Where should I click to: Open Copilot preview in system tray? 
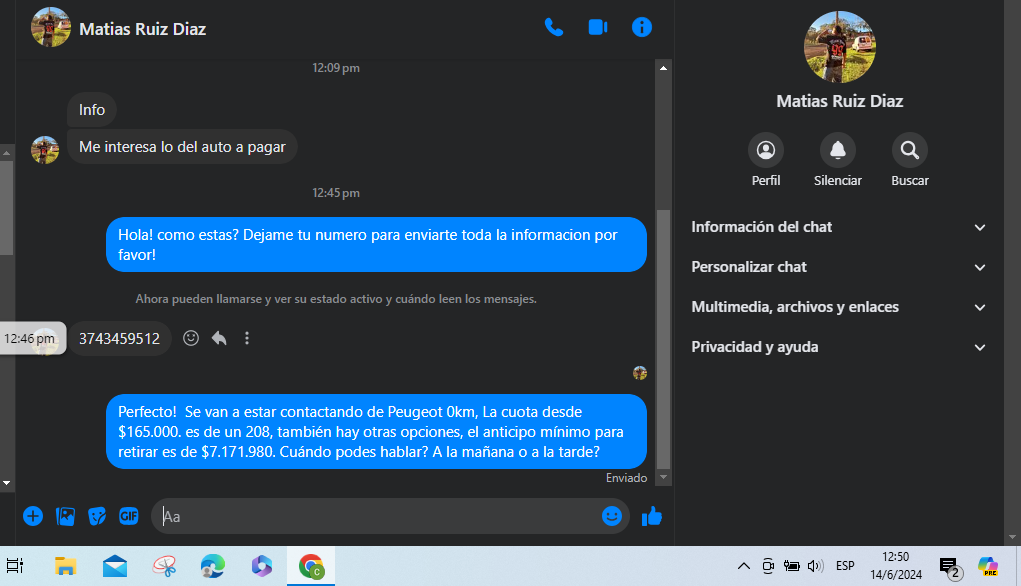[x=988, y=566]
